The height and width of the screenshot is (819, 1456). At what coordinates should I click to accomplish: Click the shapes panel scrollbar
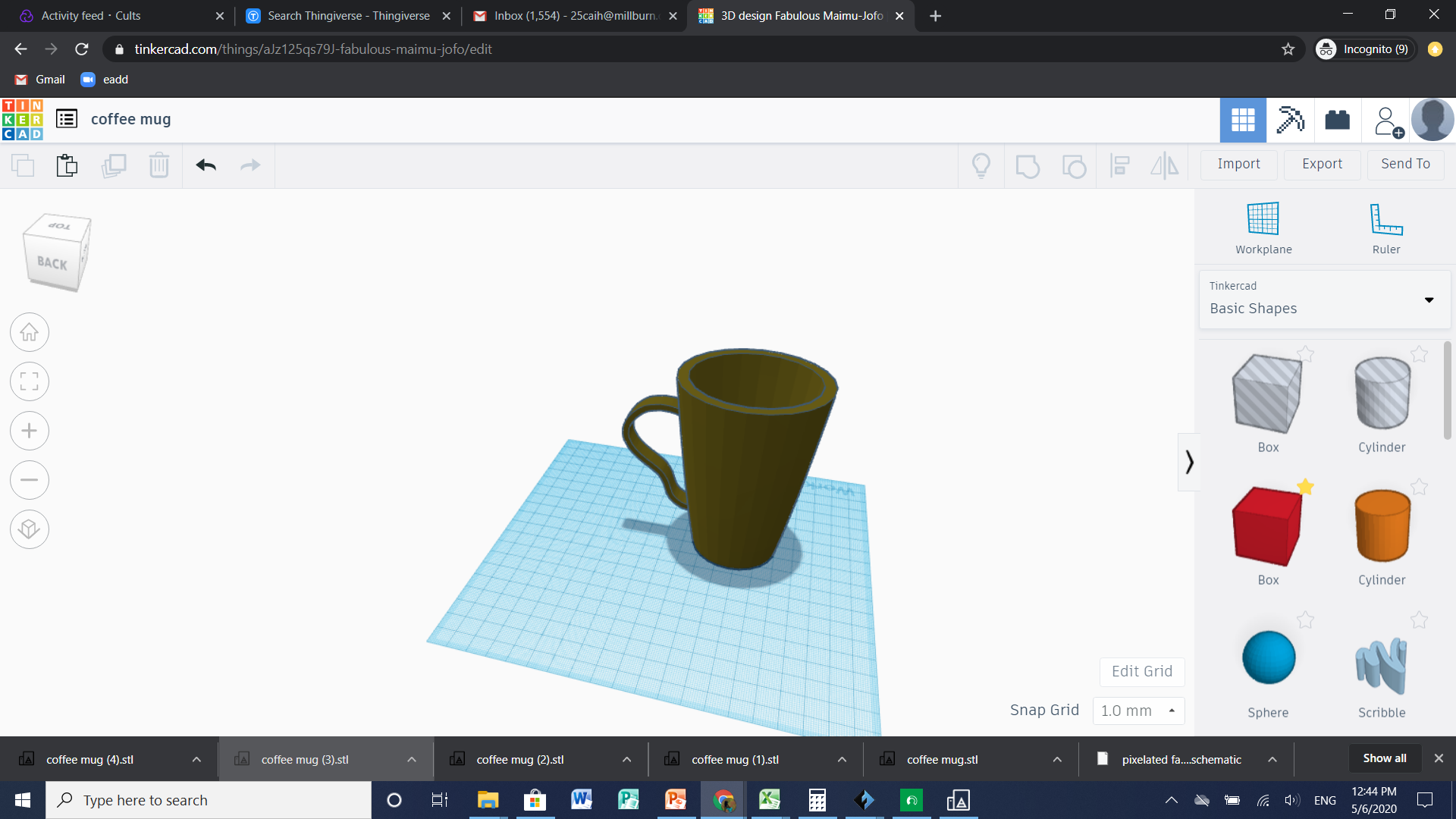pyautogui.click(x=1447, y=391)
